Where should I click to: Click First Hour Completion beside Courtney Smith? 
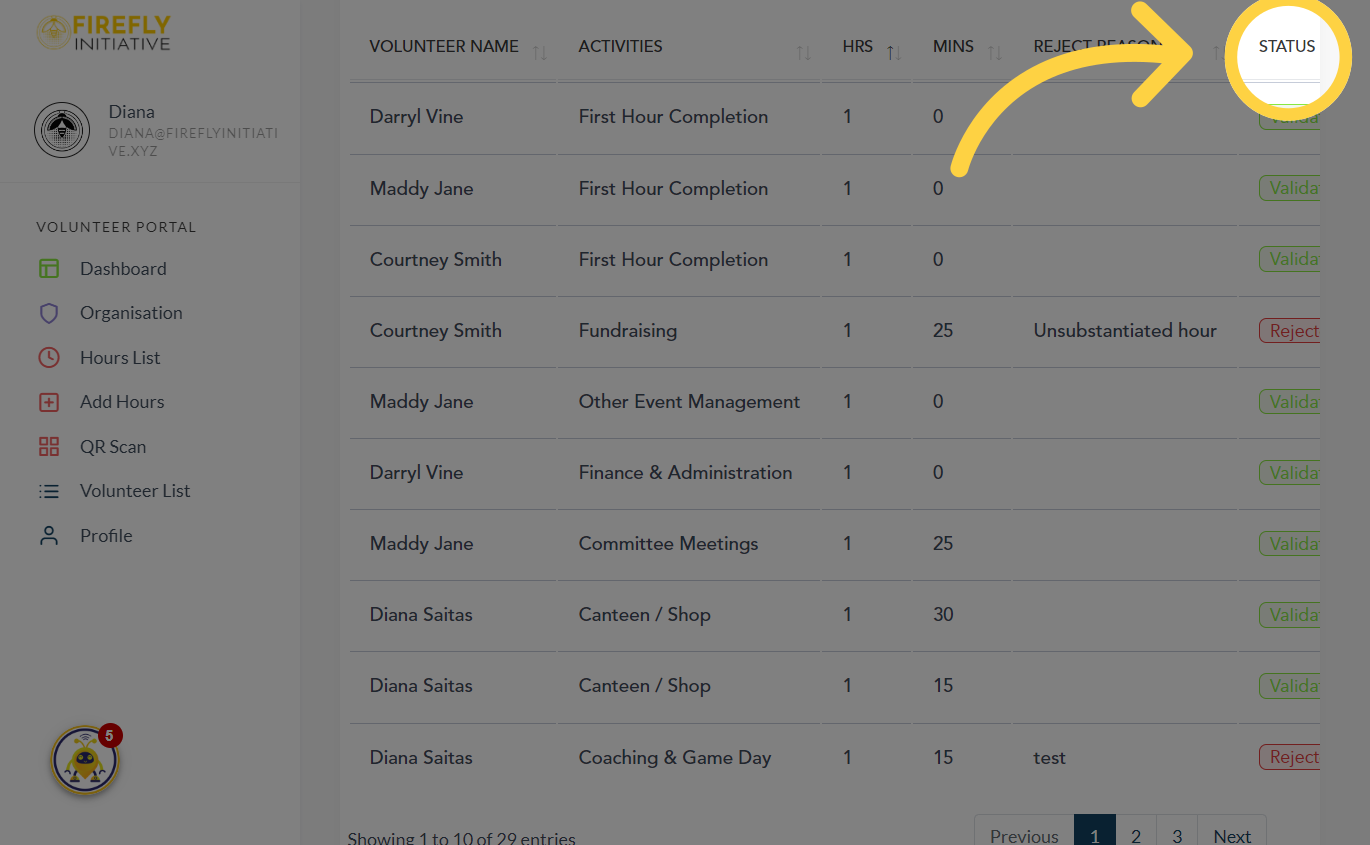click(x=674, y=260)
